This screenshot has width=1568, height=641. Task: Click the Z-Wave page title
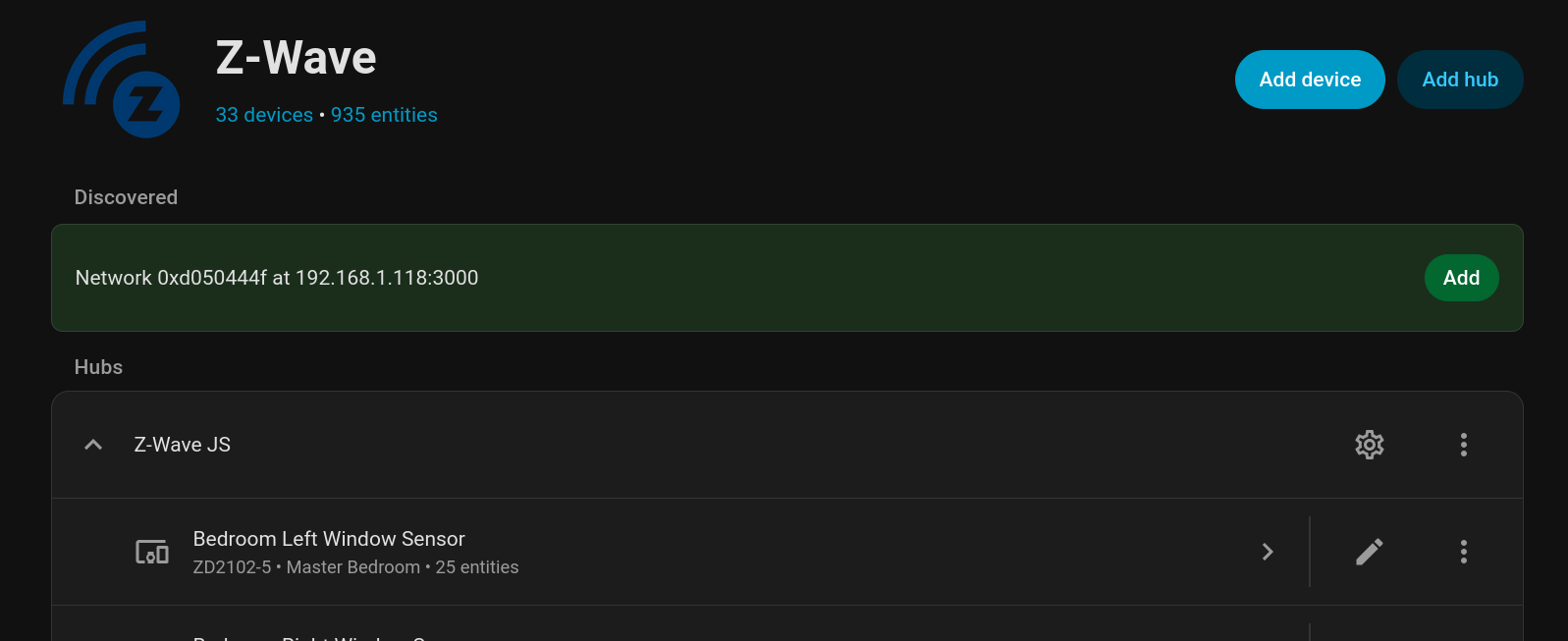coord(296,58)
